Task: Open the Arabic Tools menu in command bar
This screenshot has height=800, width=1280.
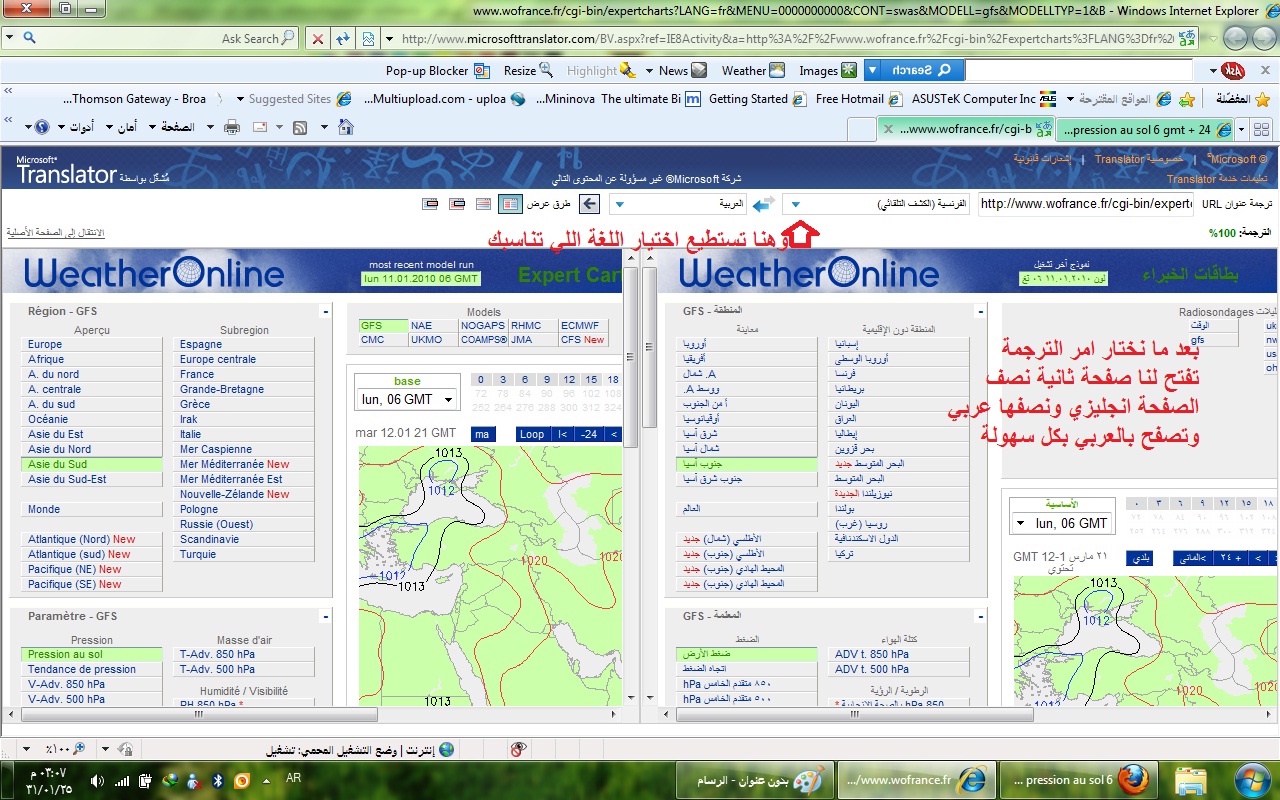Action: point(75,127)
